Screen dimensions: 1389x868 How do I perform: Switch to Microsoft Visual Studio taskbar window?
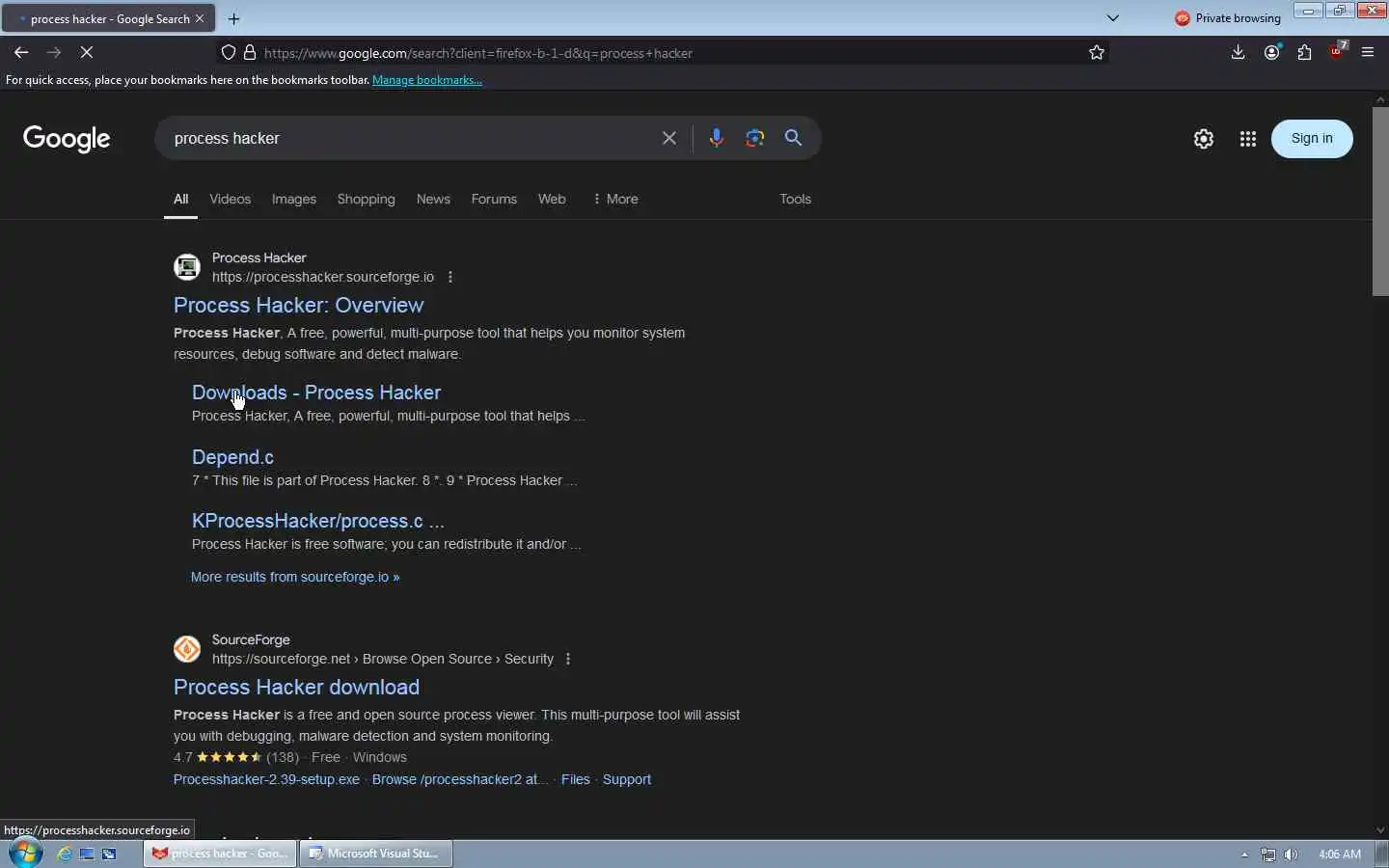(x=376, y=854)
